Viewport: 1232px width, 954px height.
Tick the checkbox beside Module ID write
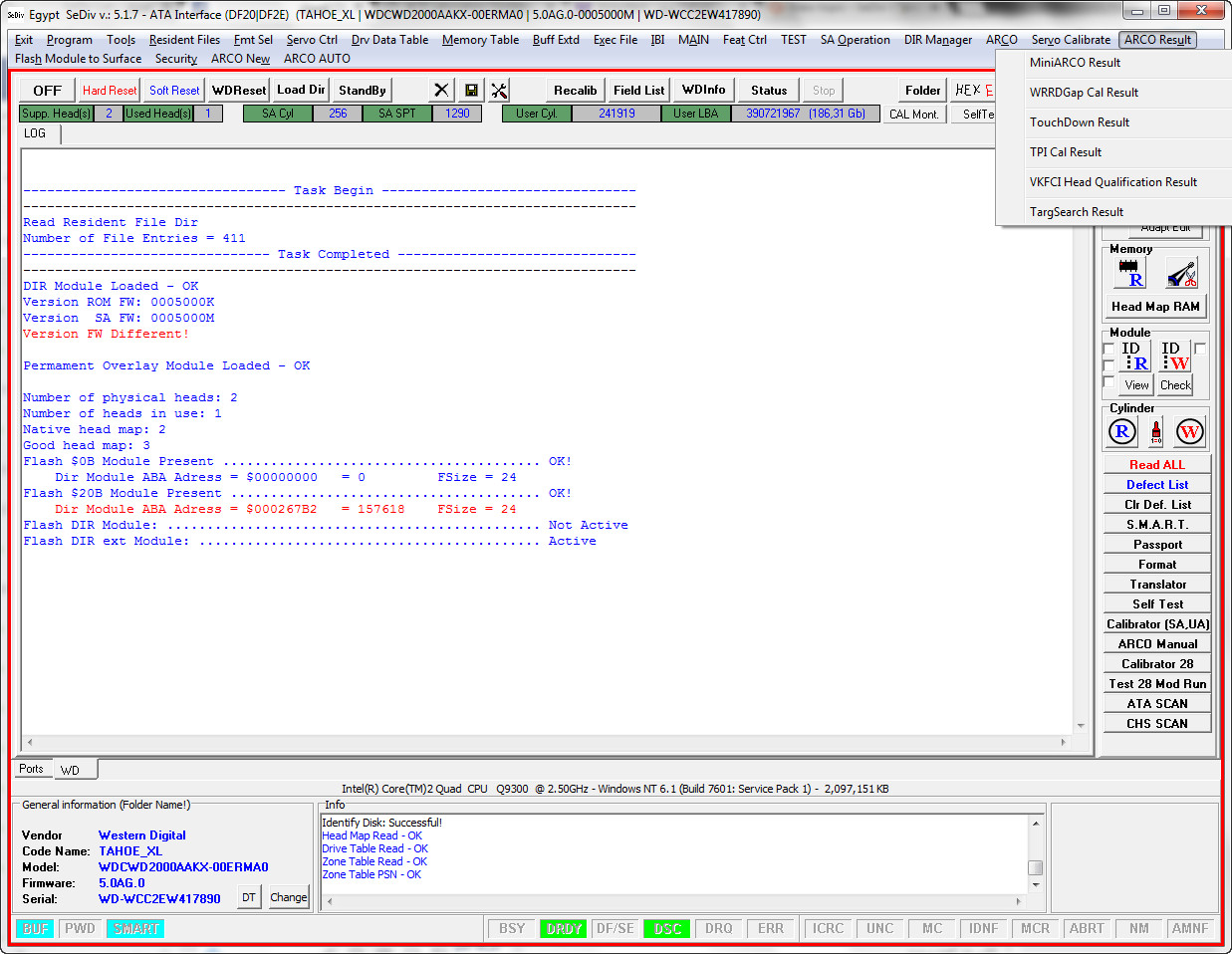coord(1200,349)
